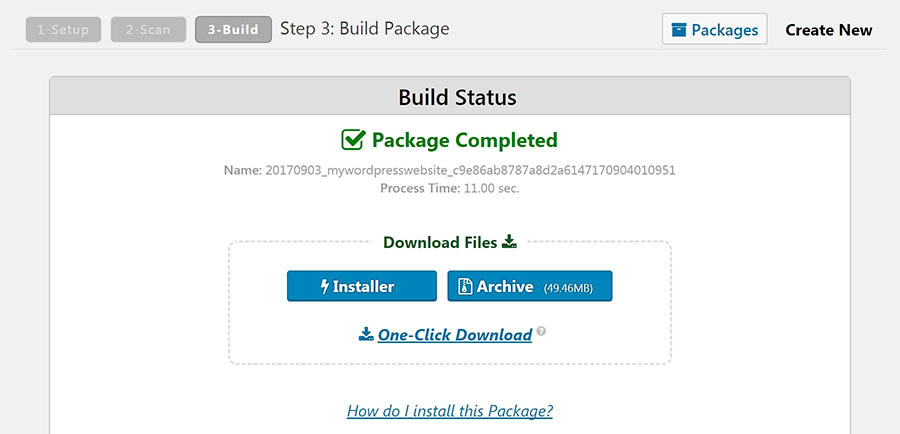Click the zip file icon on Archive
Screen dimensions: 900x434
point(465,286)
